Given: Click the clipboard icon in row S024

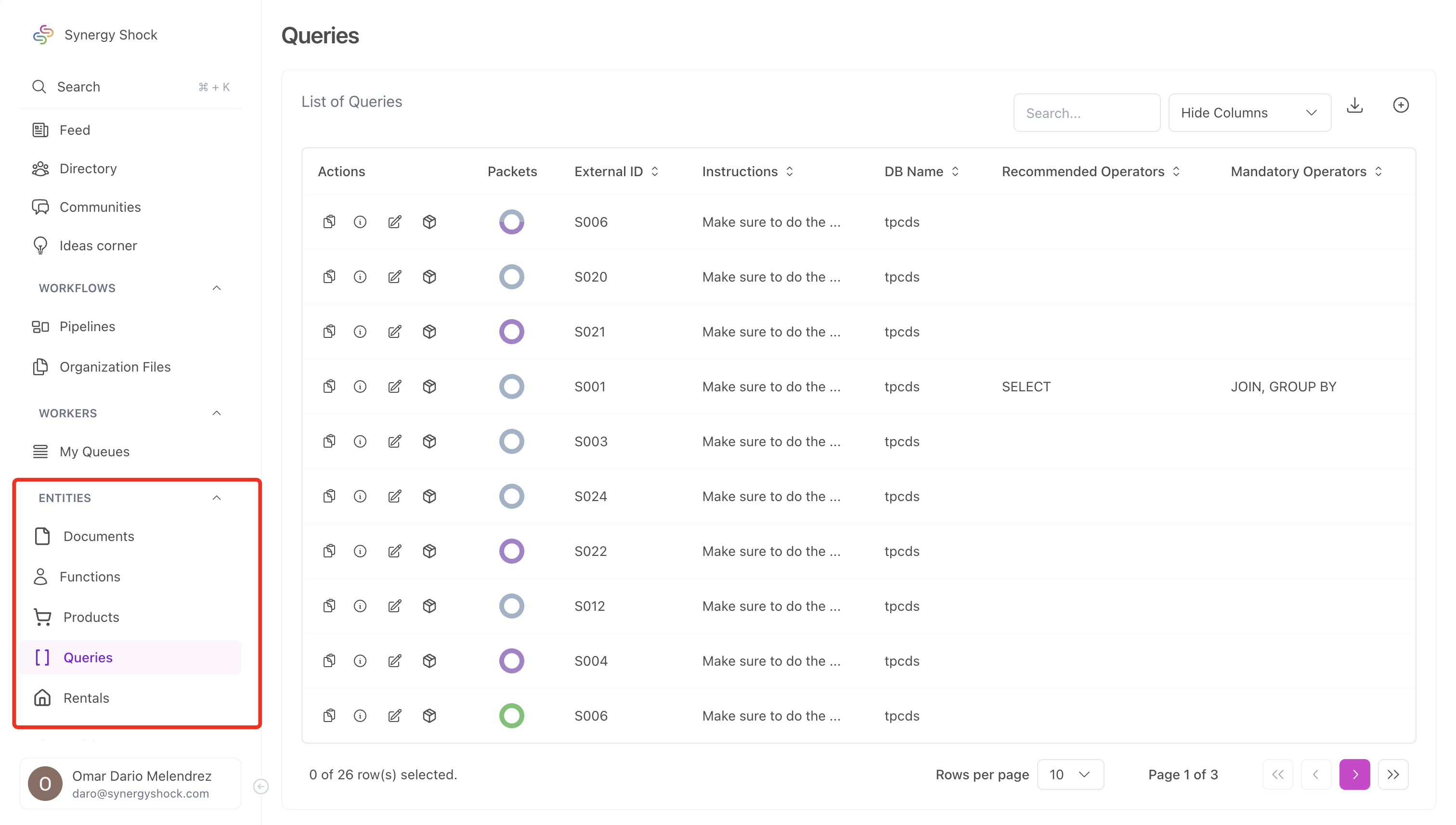Looking at the screenshot, I should (x=329, y=496).
